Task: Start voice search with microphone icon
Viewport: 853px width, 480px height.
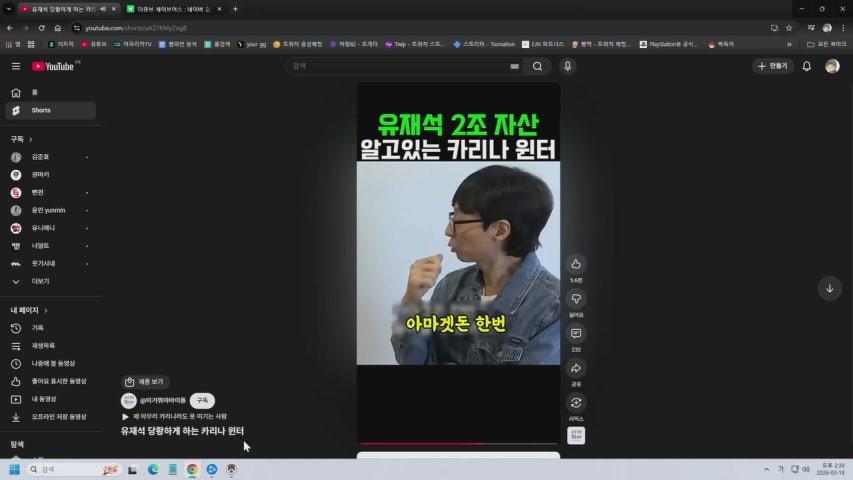Action: (567, 66)
